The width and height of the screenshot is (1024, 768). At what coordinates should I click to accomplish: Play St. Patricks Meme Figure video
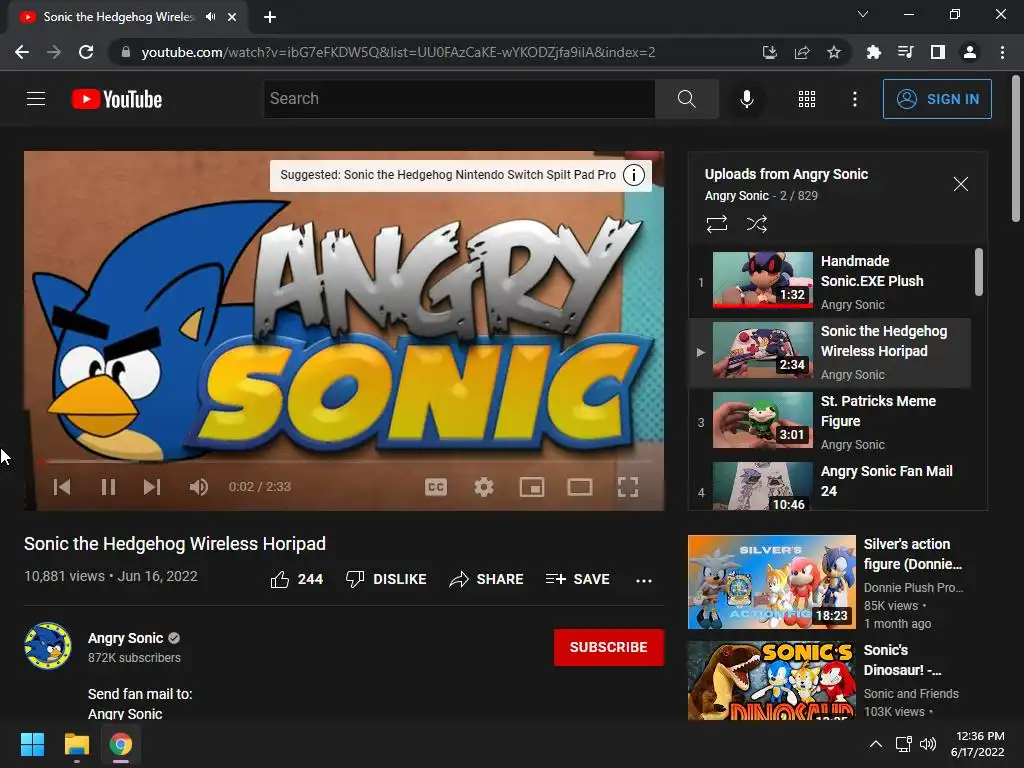click(830, 422)
